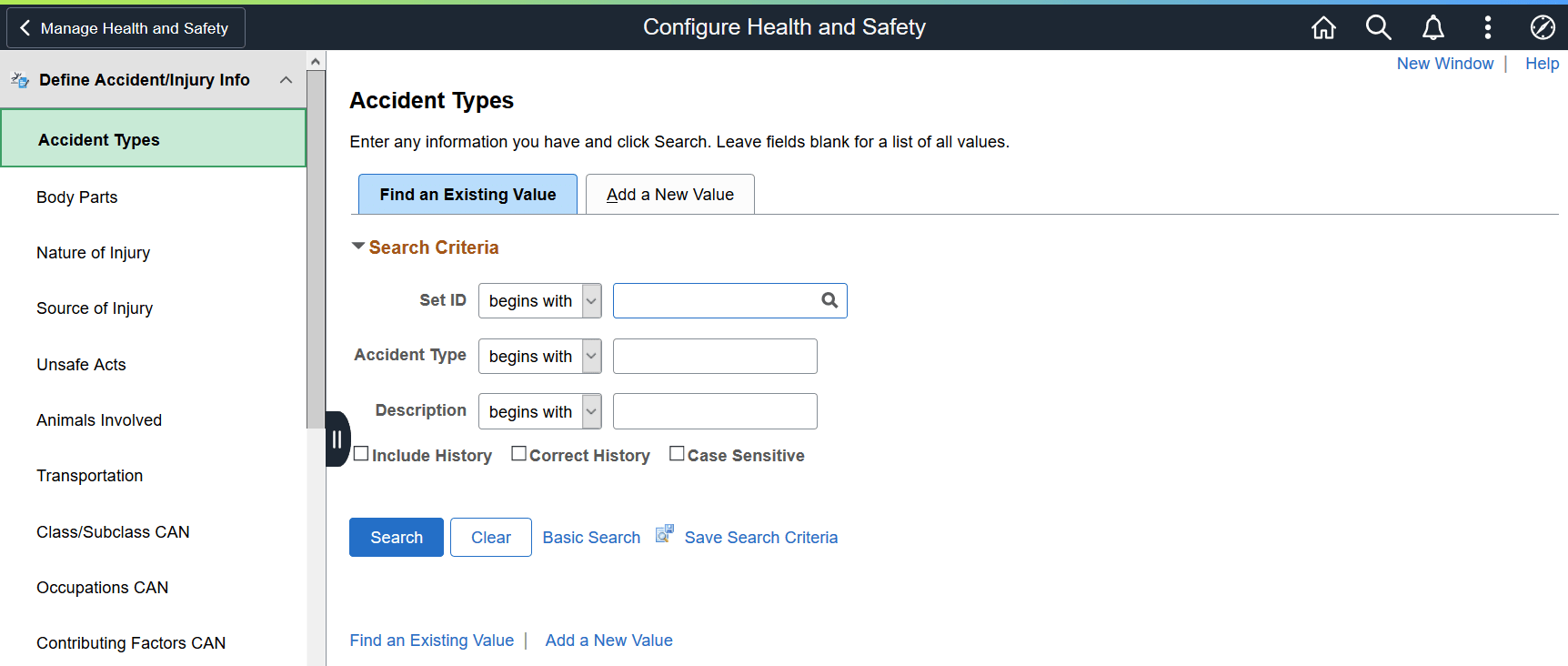
Task: Click the Basic Search link
Action: click(x=591, y=538)
